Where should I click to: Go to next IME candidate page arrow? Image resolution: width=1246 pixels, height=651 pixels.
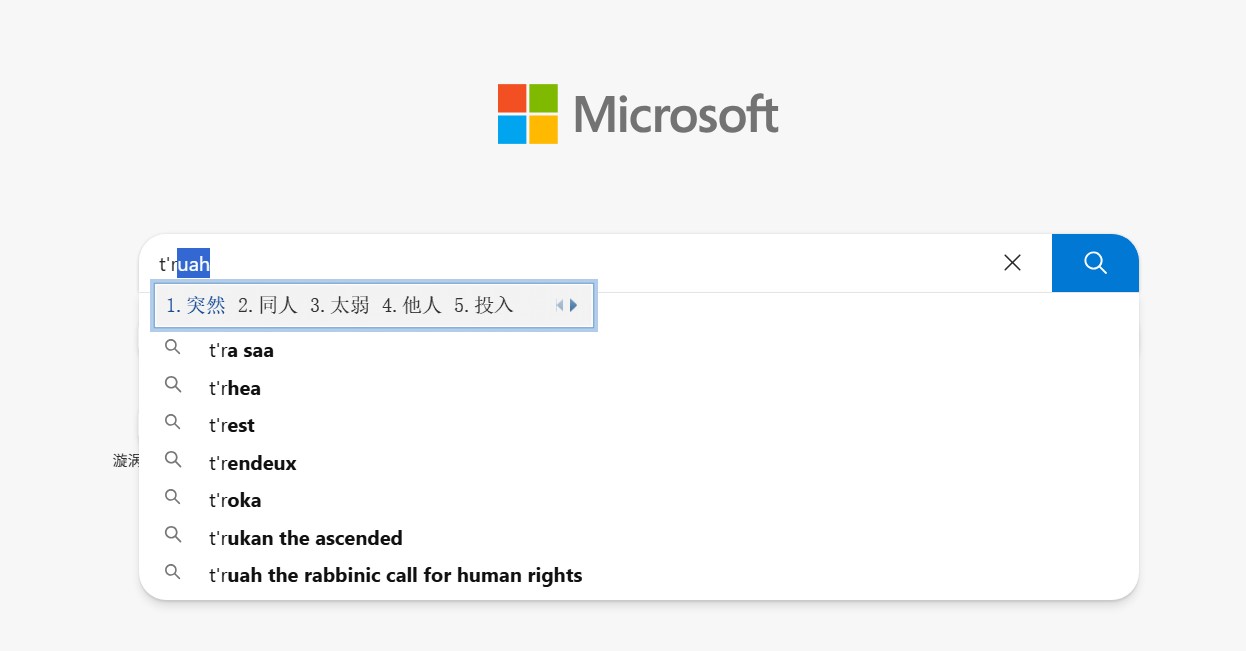click(x=574, y=305)
